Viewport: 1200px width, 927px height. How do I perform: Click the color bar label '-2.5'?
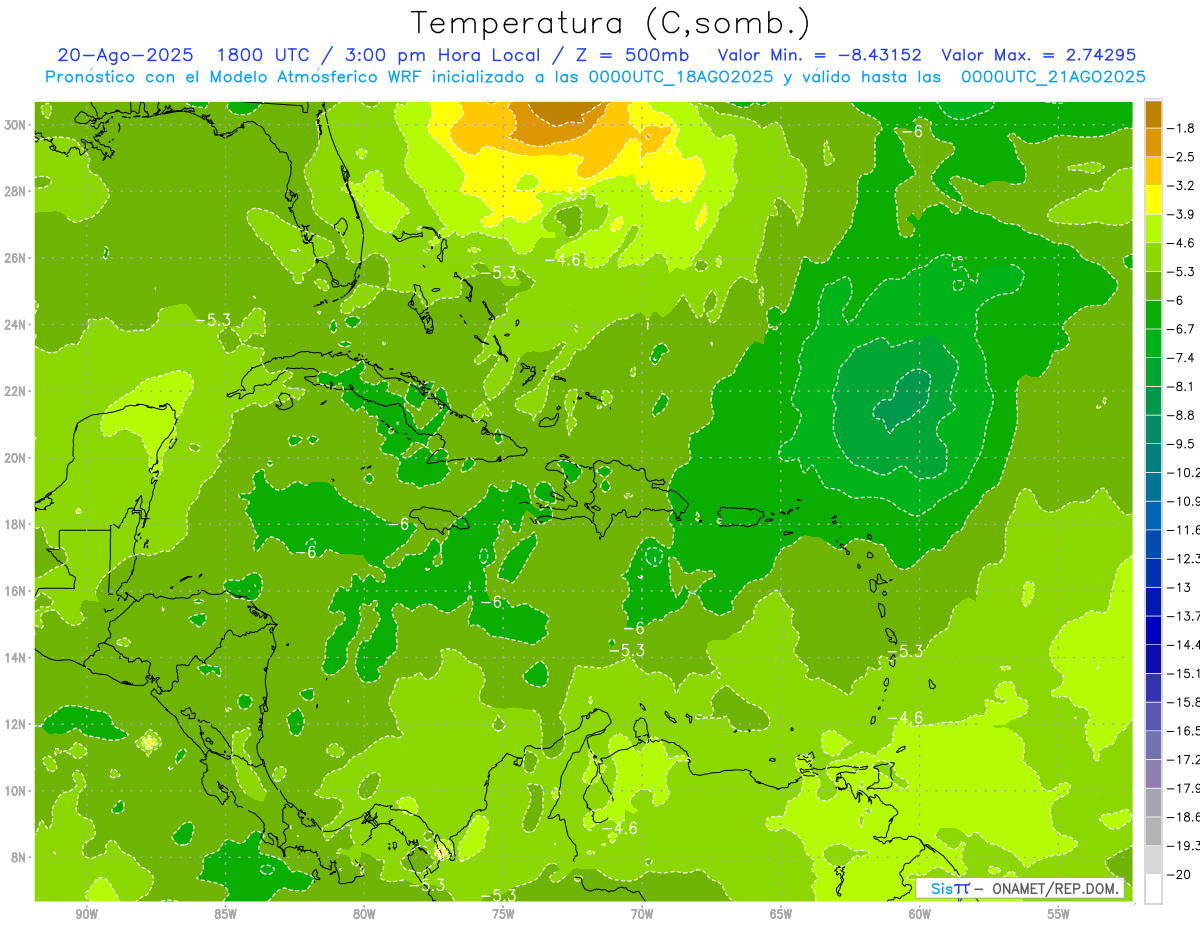[x=1182, y=157]
